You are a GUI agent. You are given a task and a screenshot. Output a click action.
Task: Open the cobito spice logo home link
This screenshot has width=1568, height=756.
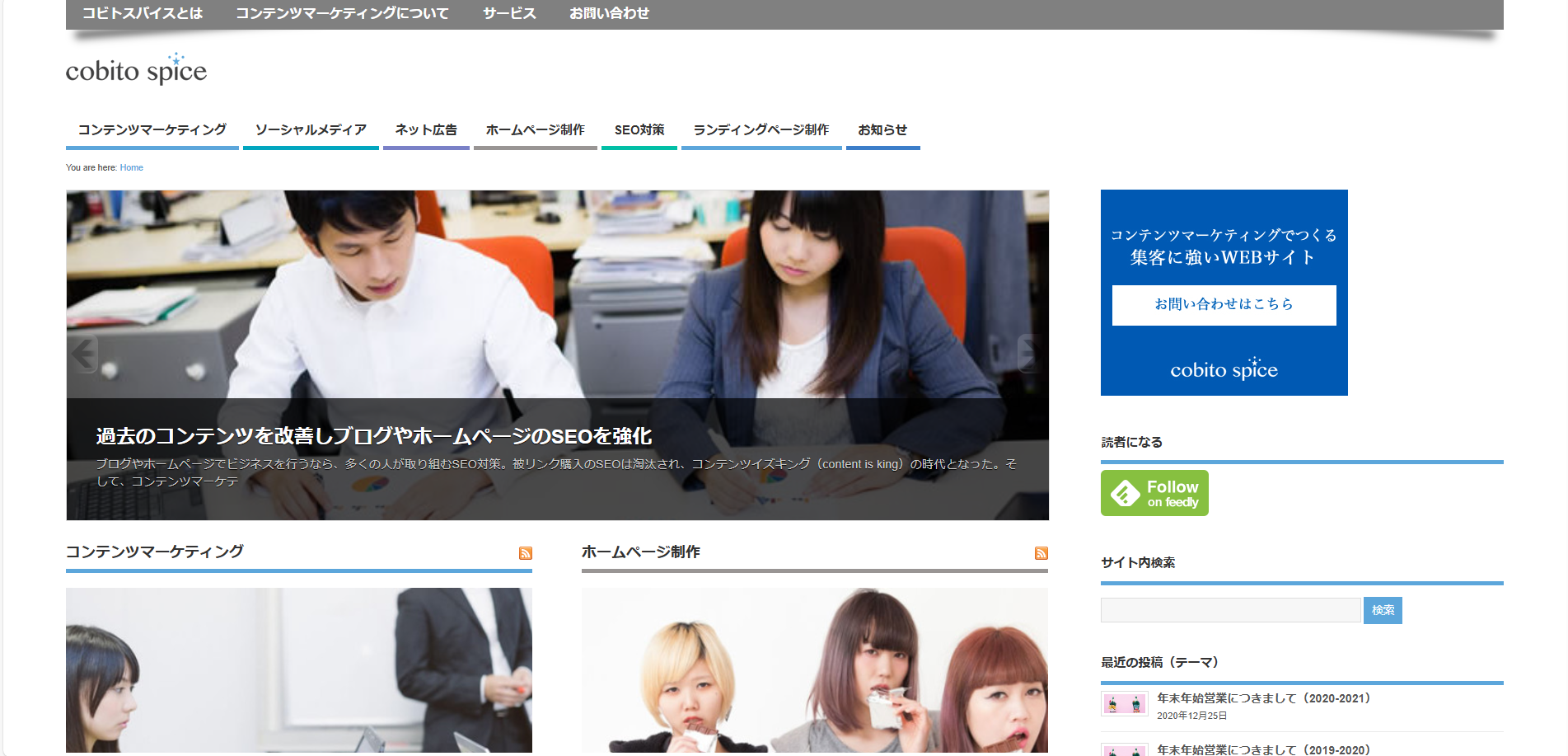pyautogui.click(x=136, y=69)
